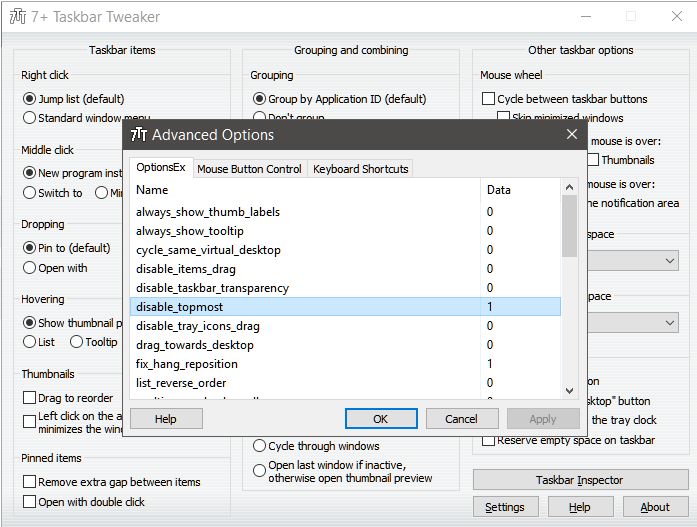Open Taskbar Inspector

[581, 480]
